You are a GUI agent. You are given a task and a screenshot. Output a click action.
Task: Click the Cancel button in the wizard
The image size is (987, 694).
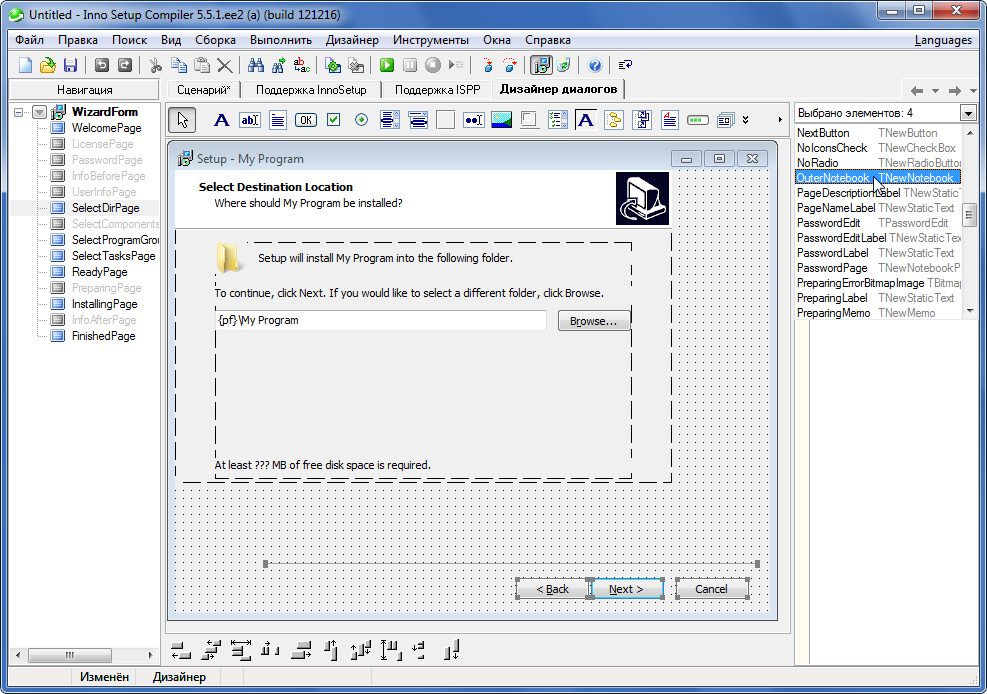click(711, 589)
